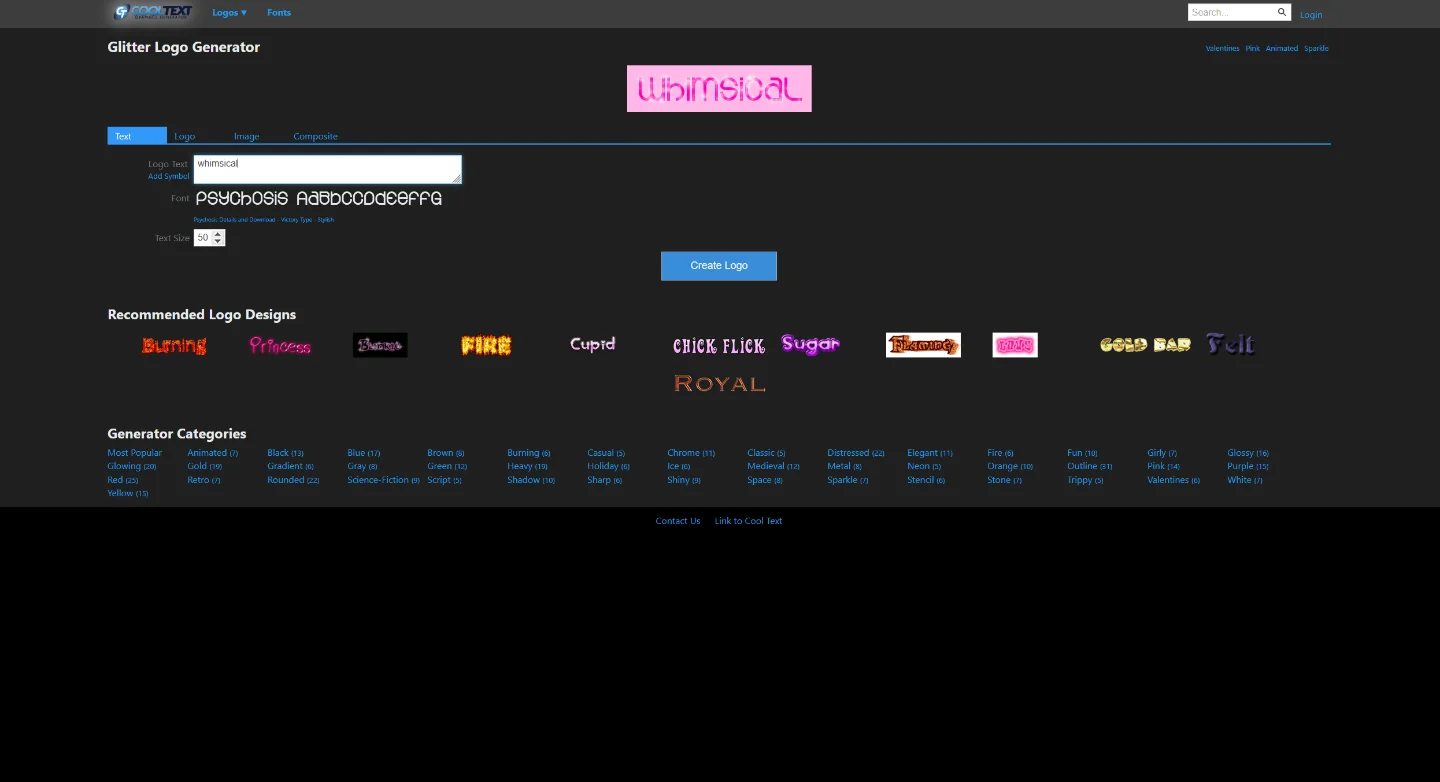Open the Distressed (22) category
The image size is (1440, 782).
coord(856,453)
